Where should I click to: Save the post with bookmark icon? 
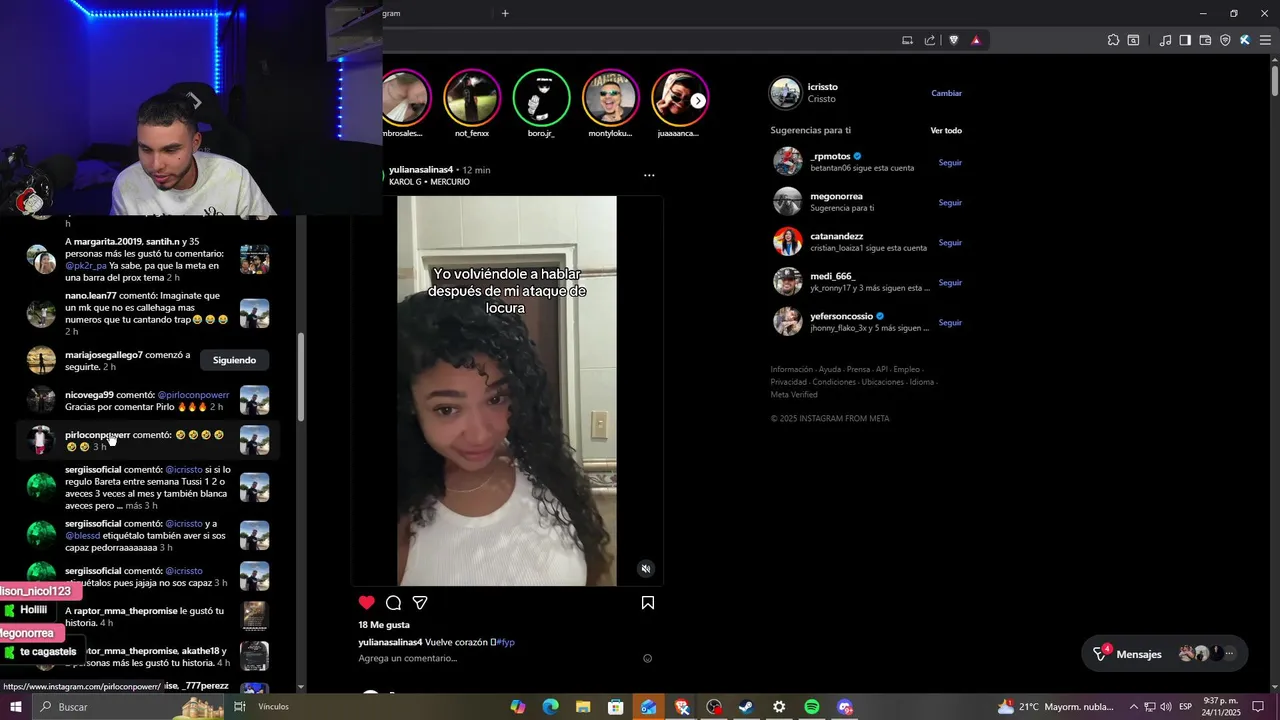pos(648,602)
